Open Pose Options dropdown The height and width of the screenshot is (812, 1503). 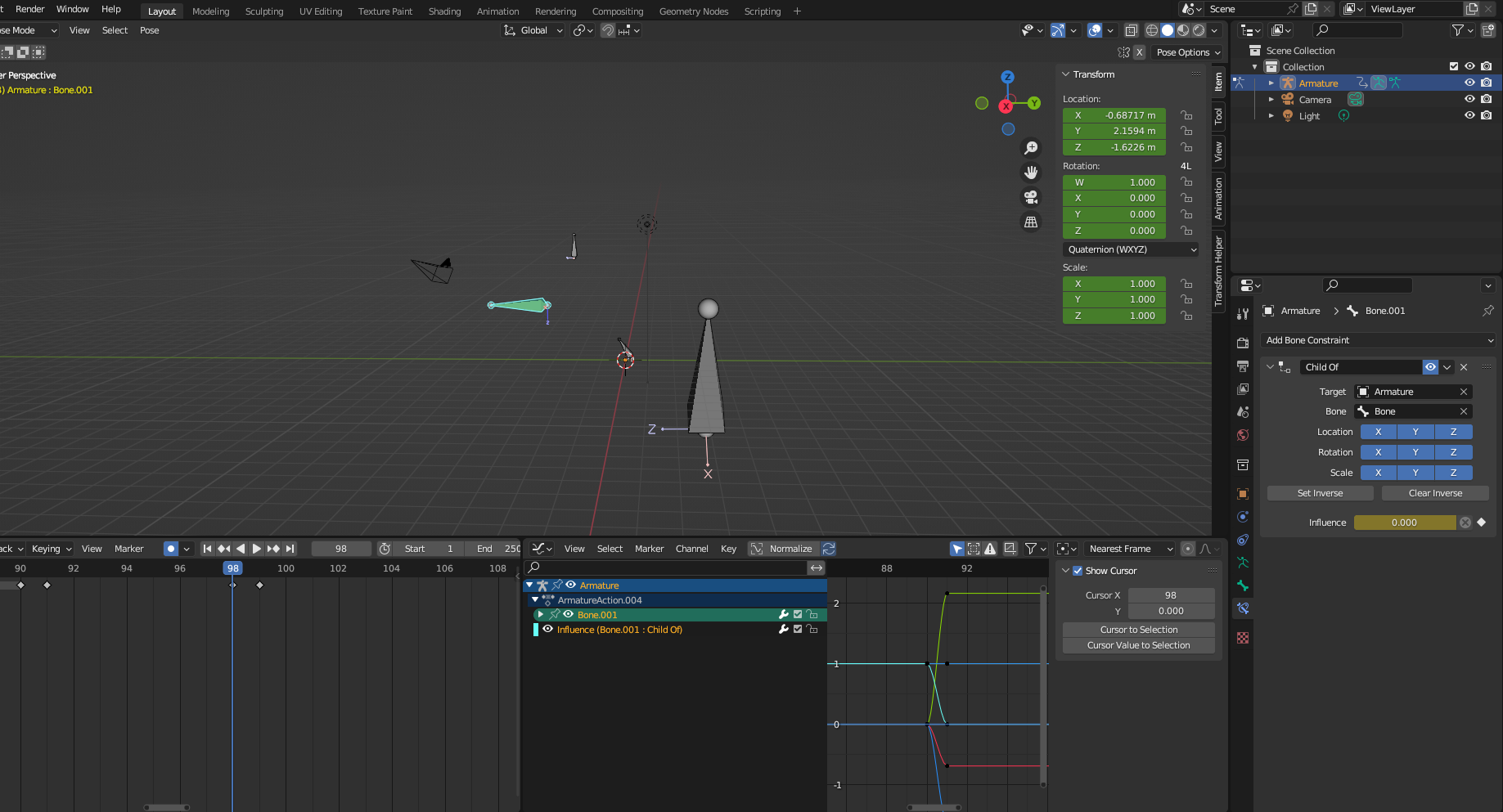click(1187, 52)
